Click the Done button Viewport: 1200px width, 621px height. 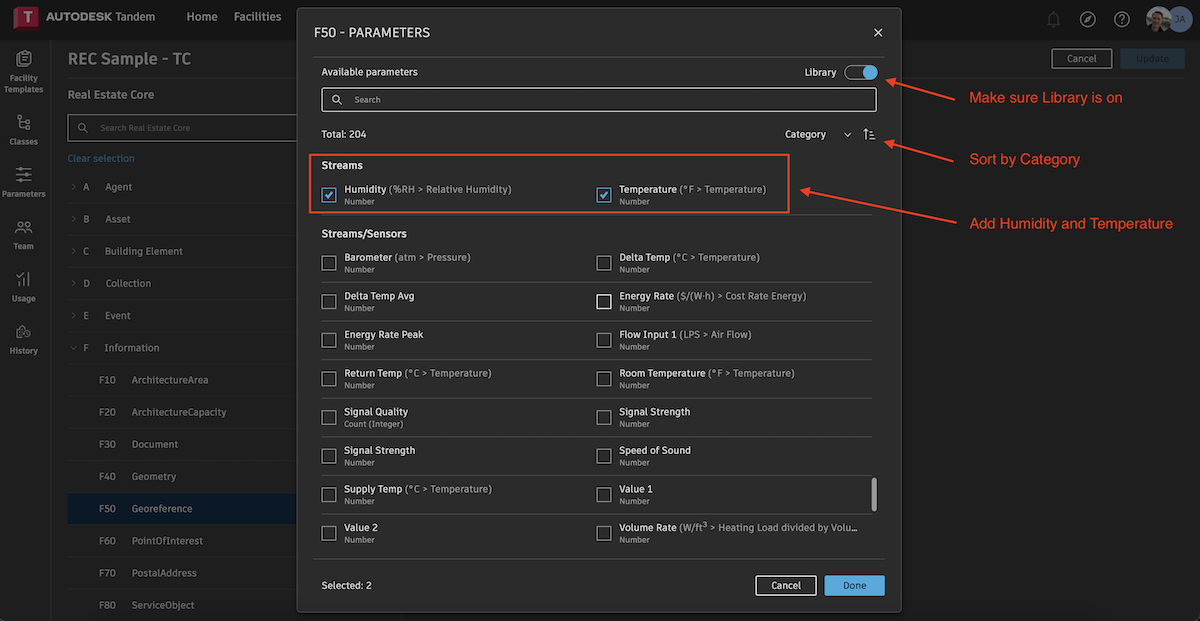coord(854,585)
